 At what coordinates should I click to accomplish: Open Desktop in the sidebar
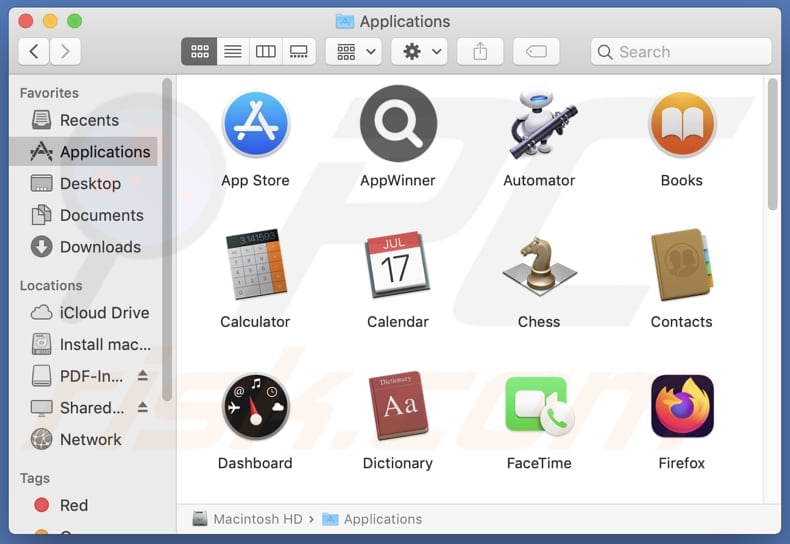coord(84,183)
